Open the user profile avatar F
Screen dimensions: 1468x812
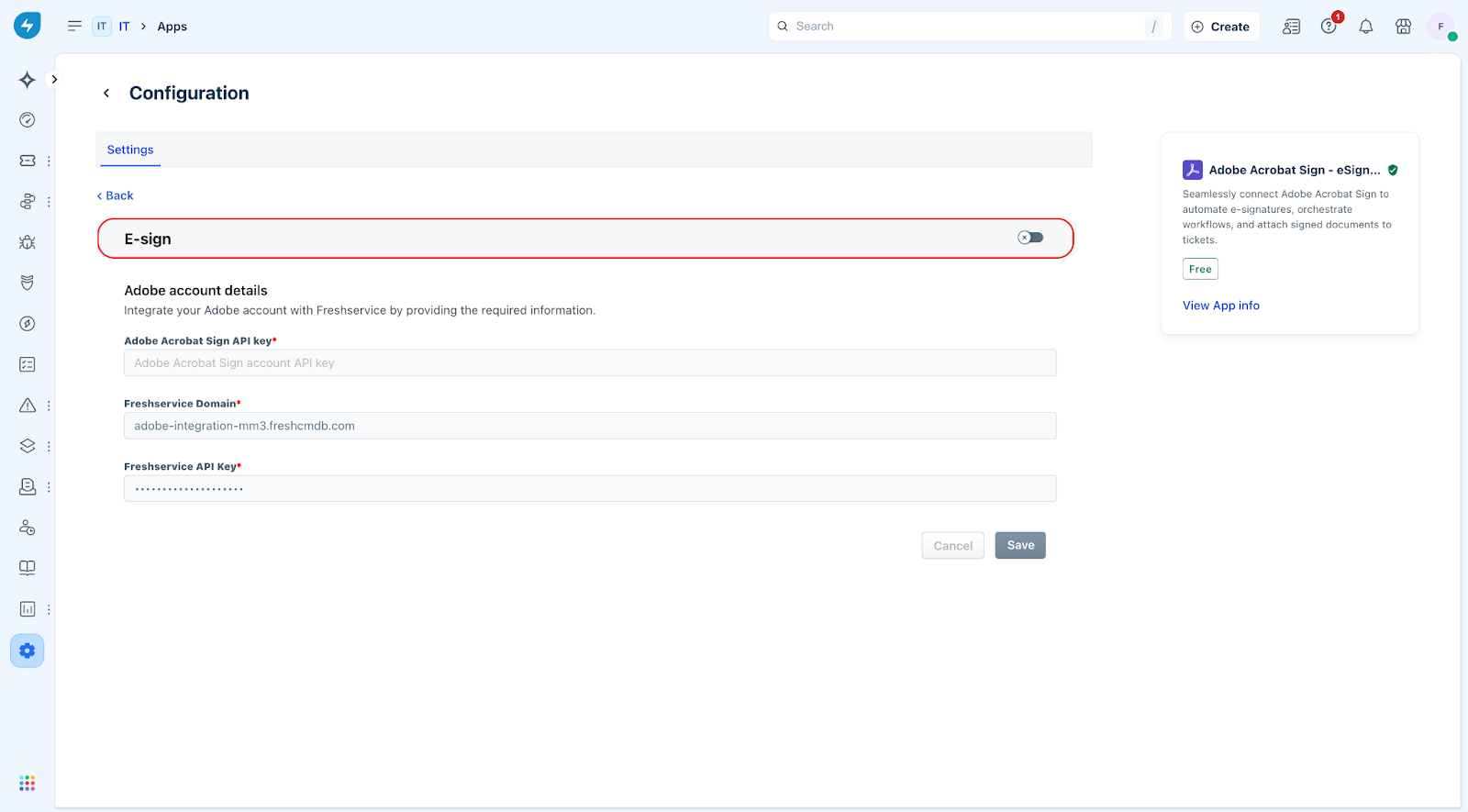(1440, 27)
